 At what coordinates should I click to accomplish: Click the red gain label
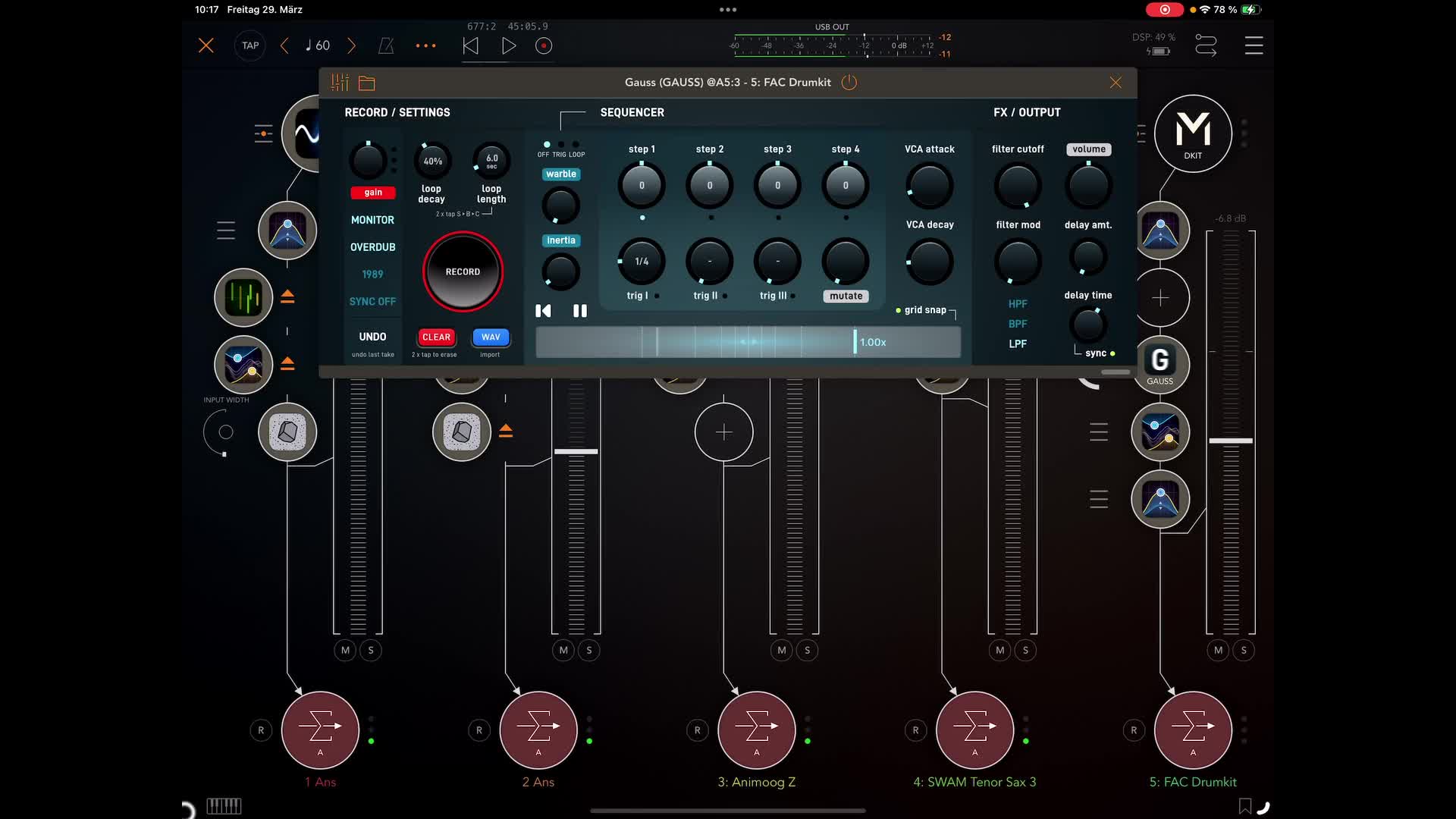point(373,193)
